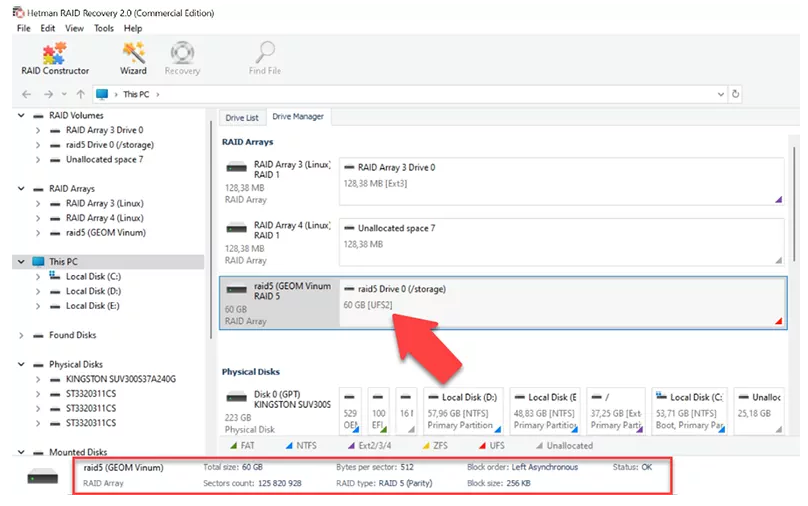The width and height of the screenshot is (808, 506).
Task: Select the 529 OEM partition block
Action: [x=350, y=411]
